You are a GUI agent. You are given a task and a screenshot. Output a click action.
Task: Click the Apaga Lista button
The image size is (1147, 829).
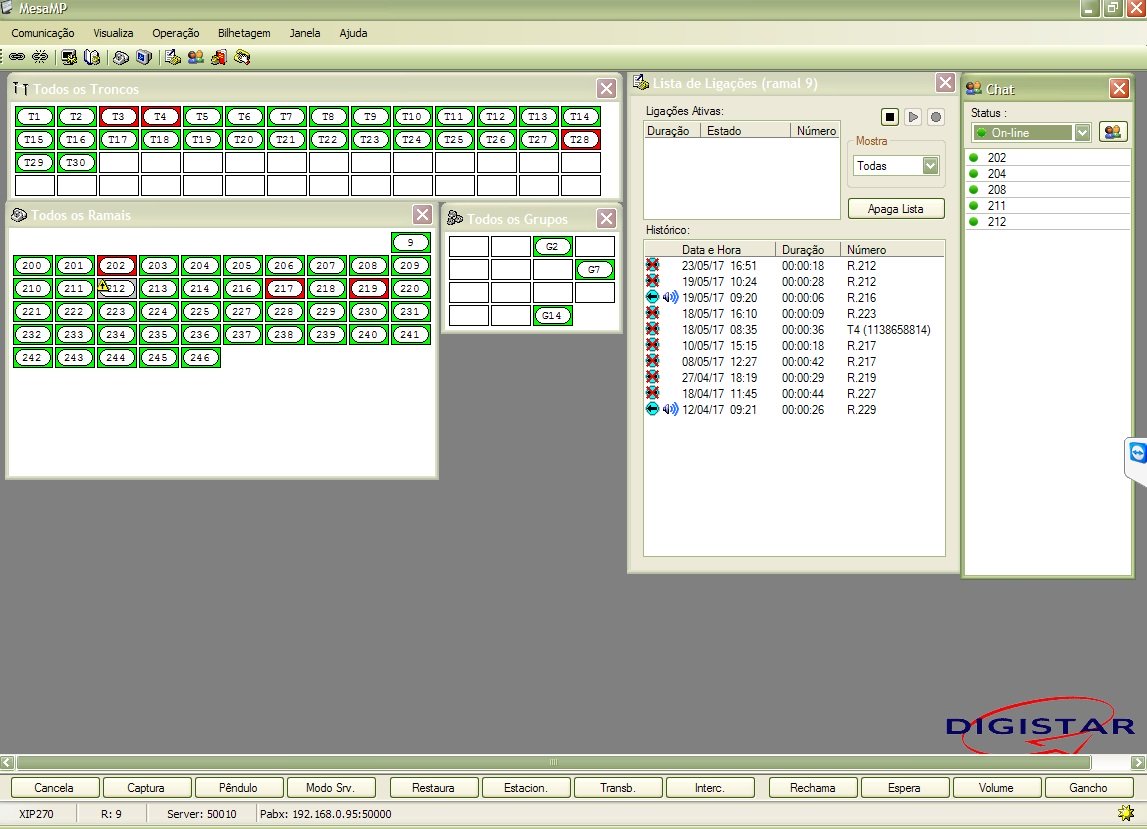coord(896,209)
